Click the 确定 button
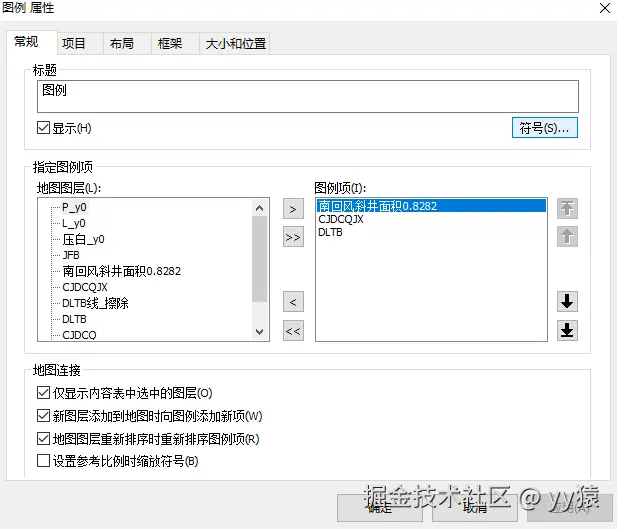 coord(380,508)
